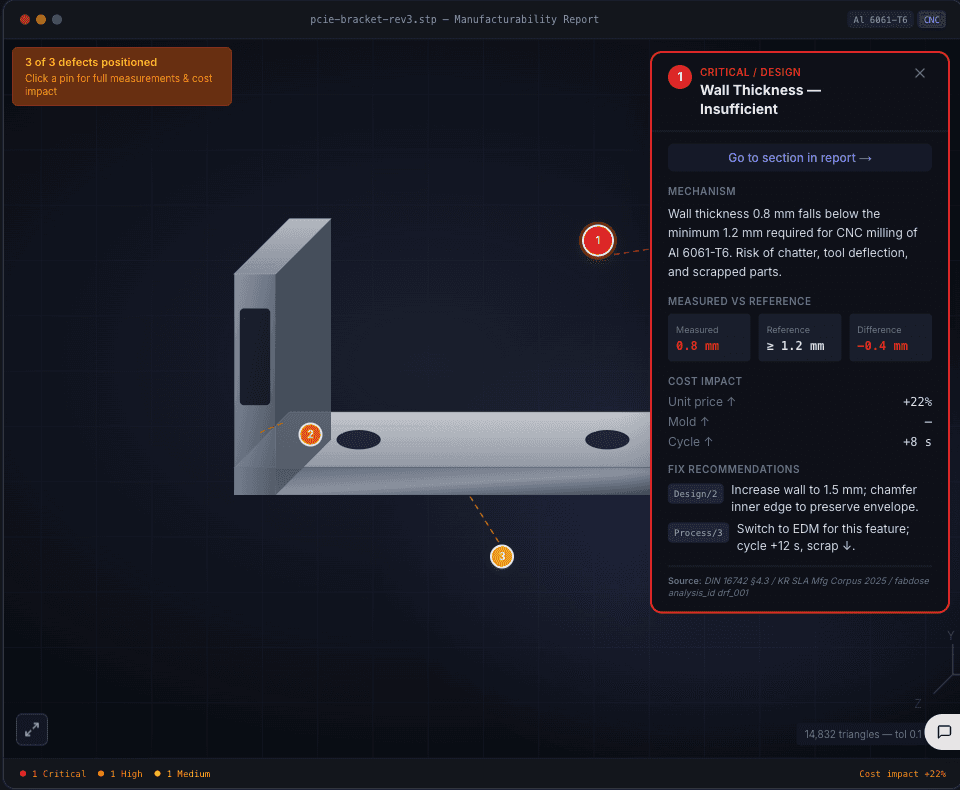Viewport: 960px width, 790px height.
Task: Open the chat feedback bubble
Action: click(943, 732)
